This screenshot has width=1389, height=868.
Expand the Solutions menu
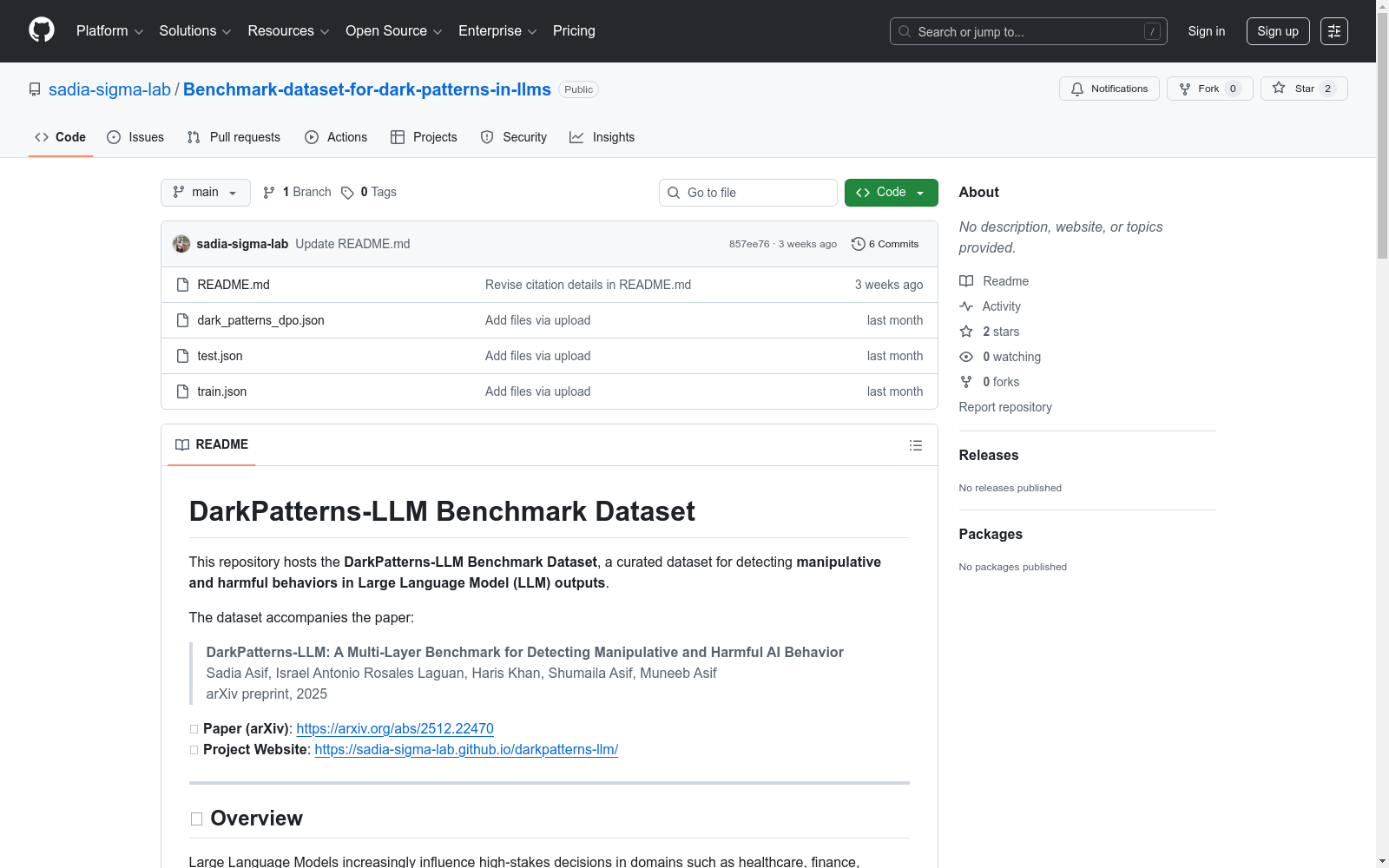[195, 31]
